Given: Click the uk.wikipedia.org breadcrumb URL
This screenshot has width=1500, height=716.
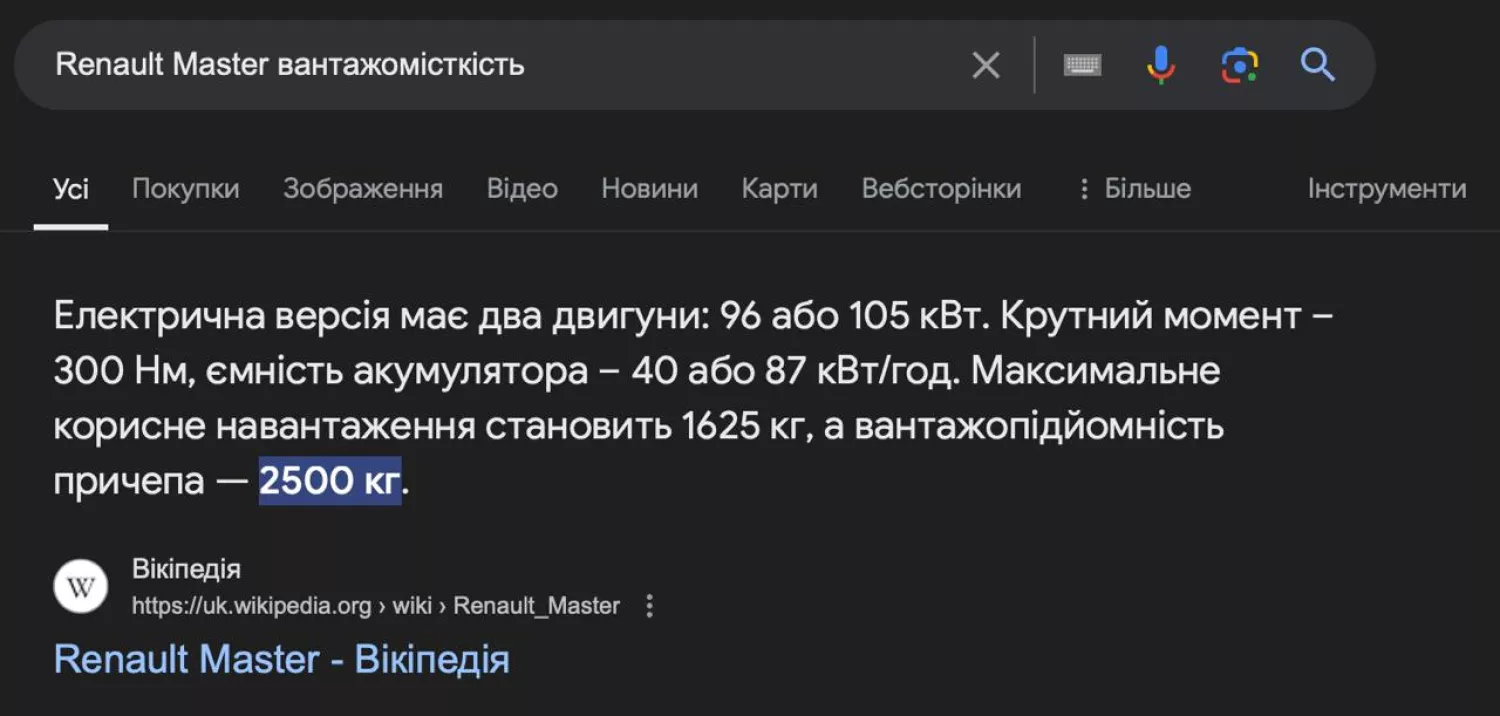Looking at the screenshot, I should [x=376, y=606].
